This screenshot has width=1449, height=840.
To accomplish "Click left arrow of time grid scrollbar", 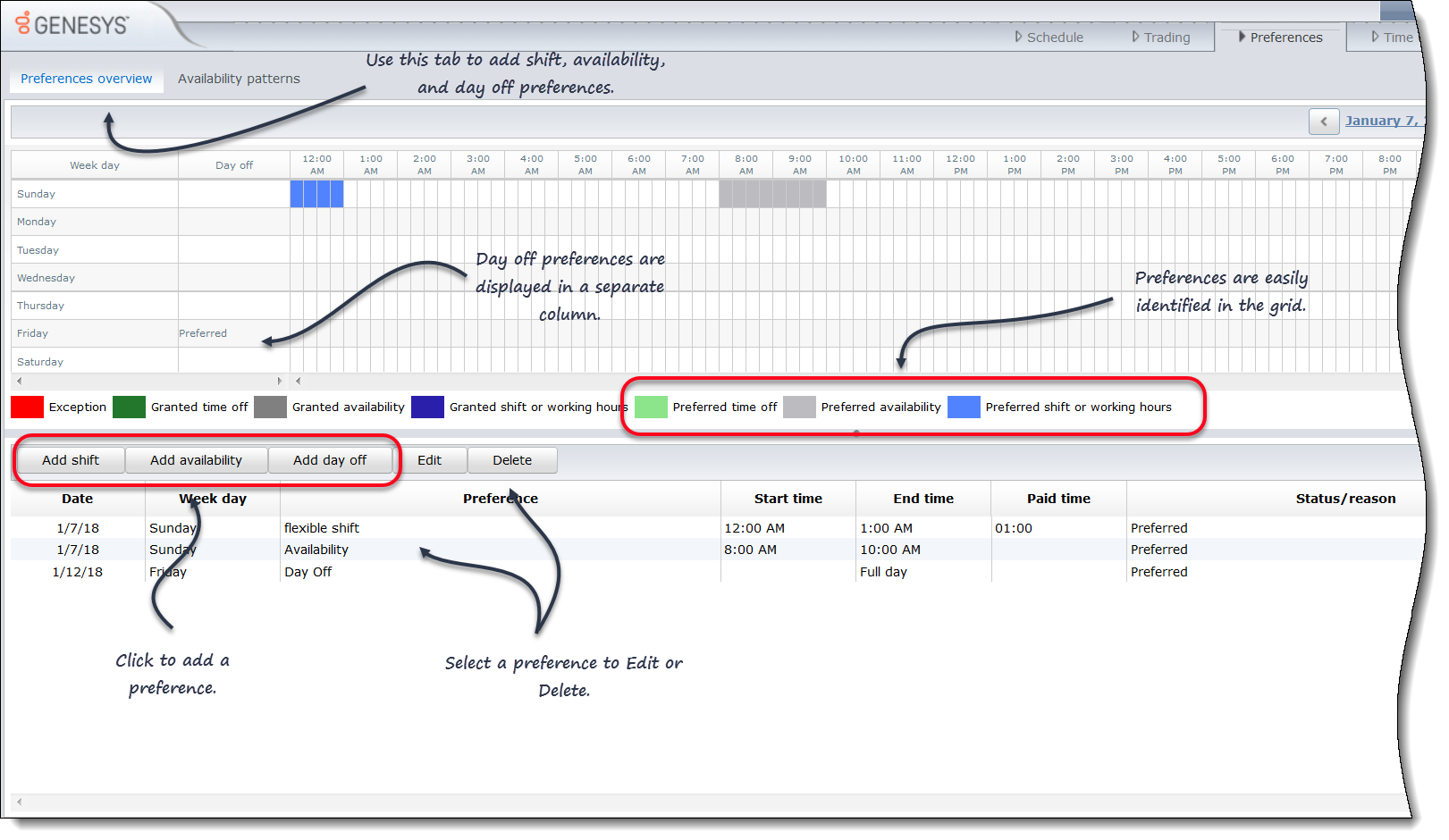I will tap(298, 381).
